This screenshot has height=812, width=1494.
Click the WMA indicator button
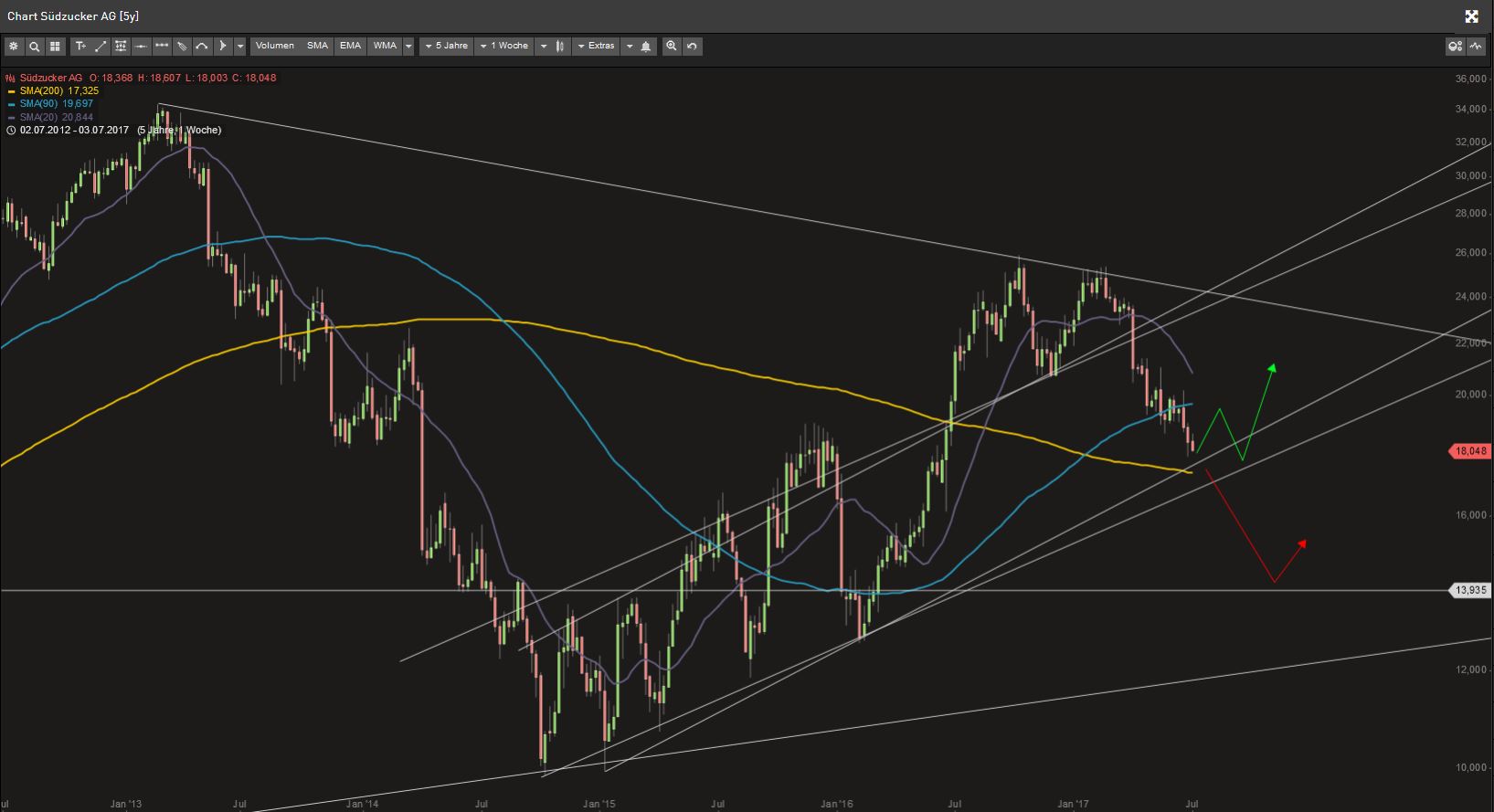point(385,46)
